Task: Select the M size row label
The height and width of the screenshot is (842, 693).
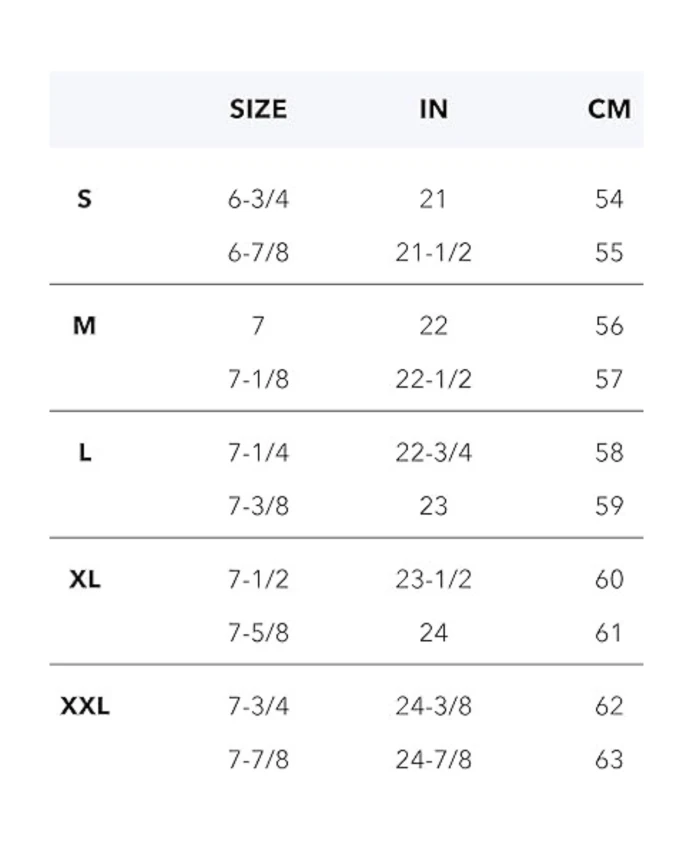Action: 84,326
